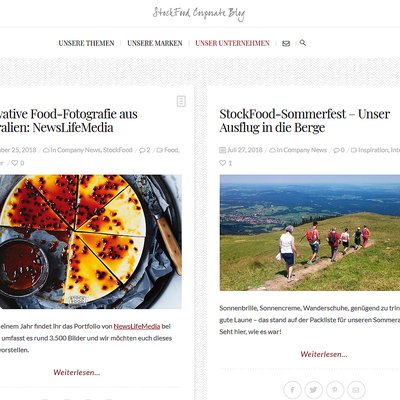This screenshot has height=400, width=400.
Task: Open the Unsere Themen menu
Action: click(x=86, y=43)
